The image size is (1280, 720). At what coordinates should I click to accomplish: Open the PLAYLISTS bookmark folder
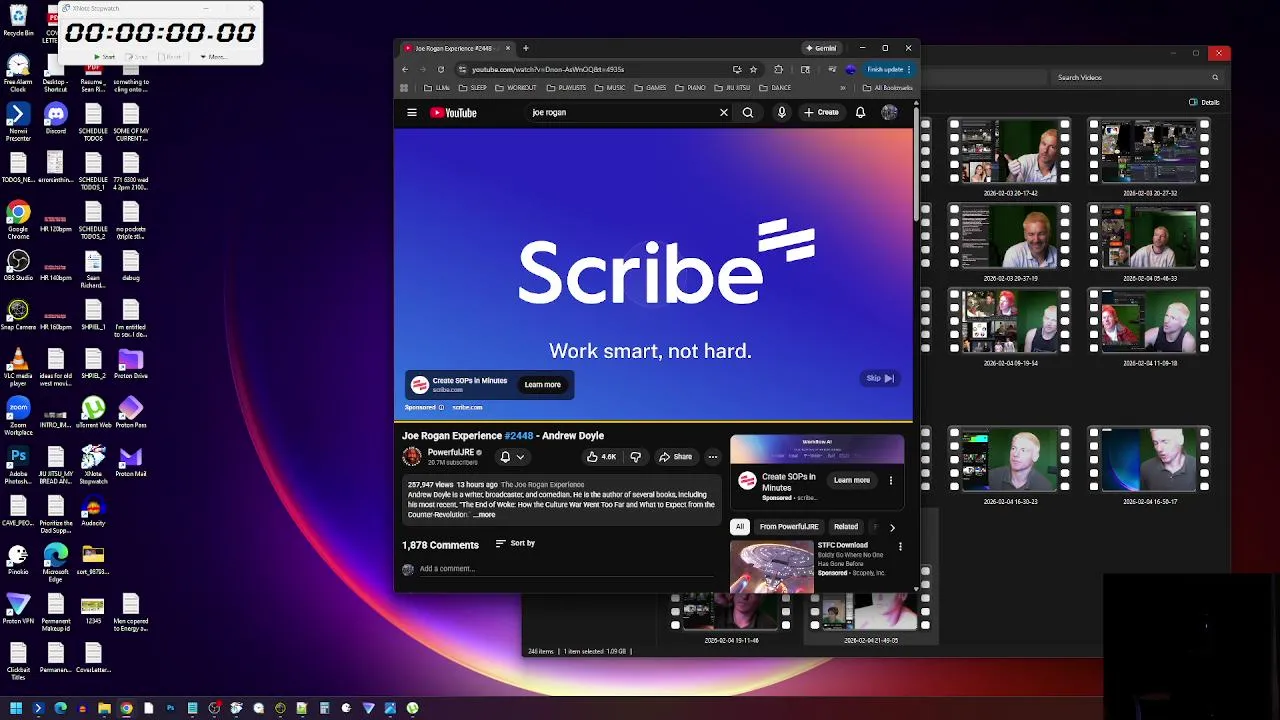point(567,88)
